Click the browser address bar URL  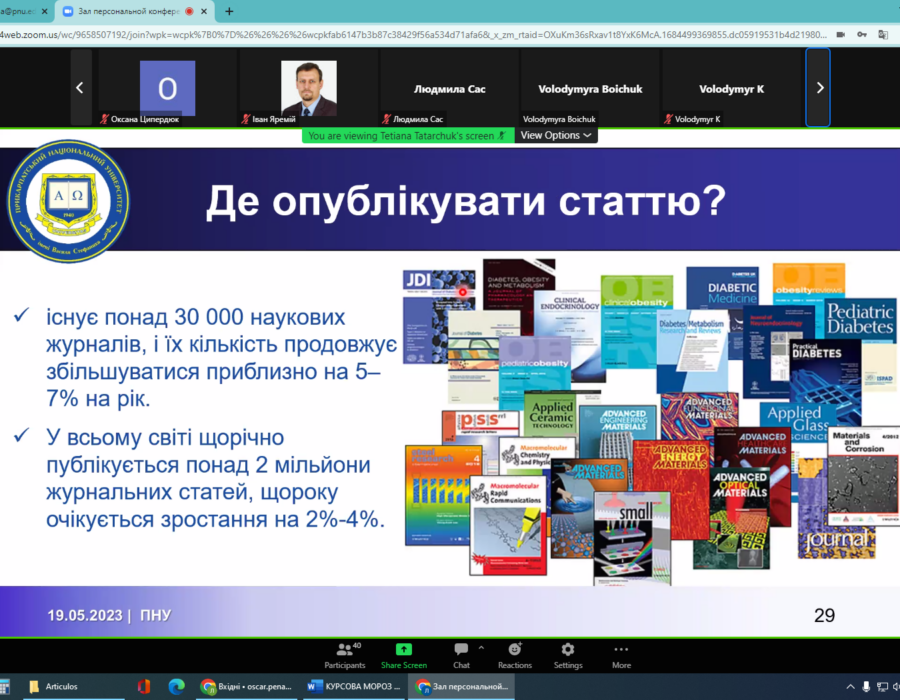pos(400,34)
